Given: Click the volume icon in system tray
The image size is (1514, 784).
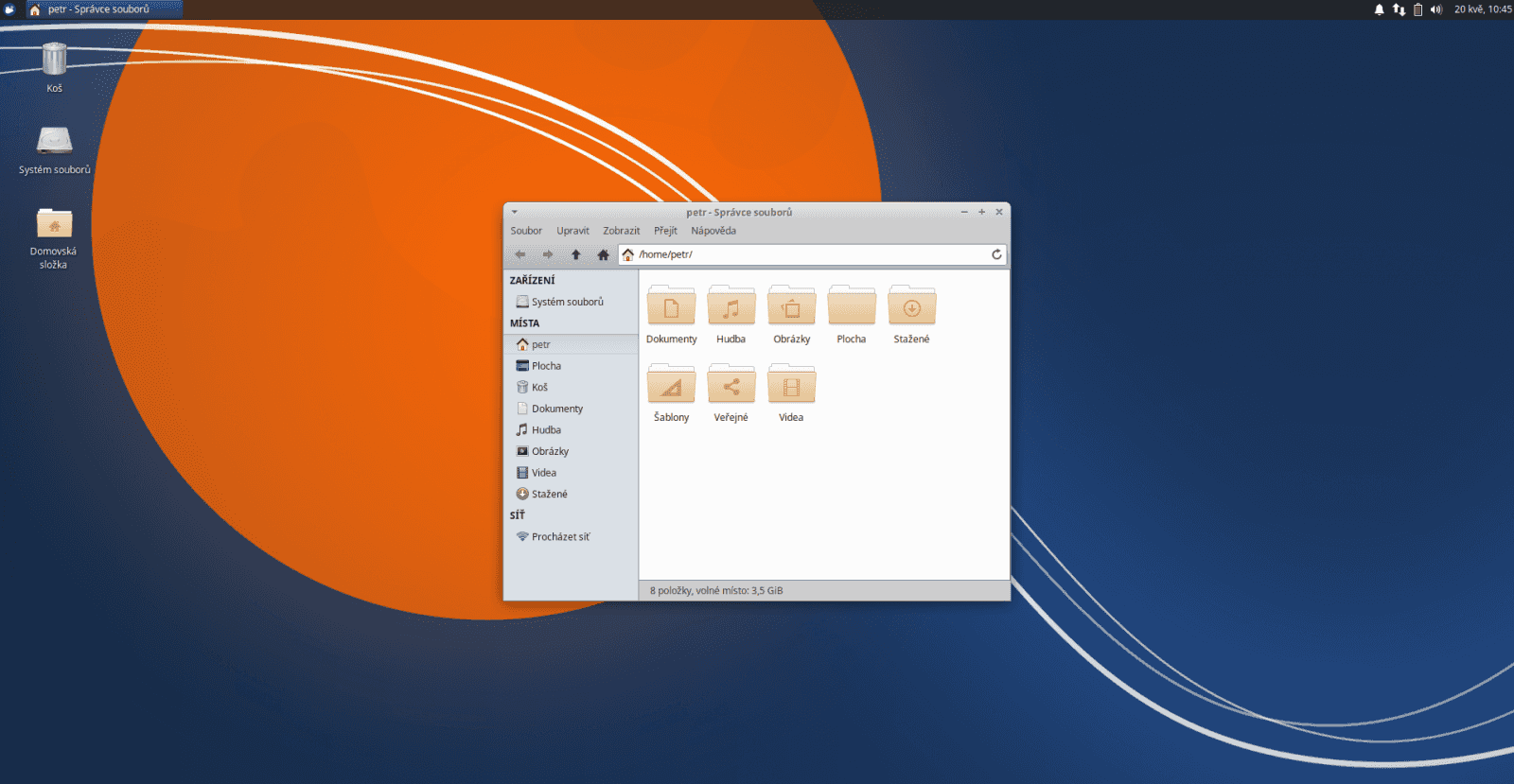Looking at the screenshot, I should (1435, 9).
